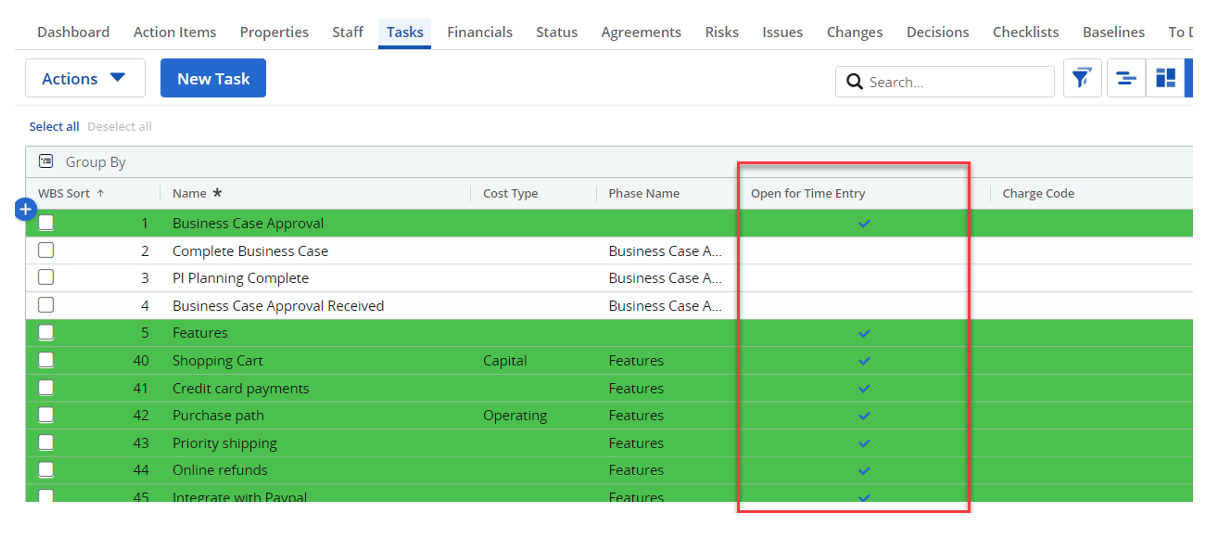Check the box for Credit card payments
Viewport: 1218px width, 545px height.
coord(46,387)
